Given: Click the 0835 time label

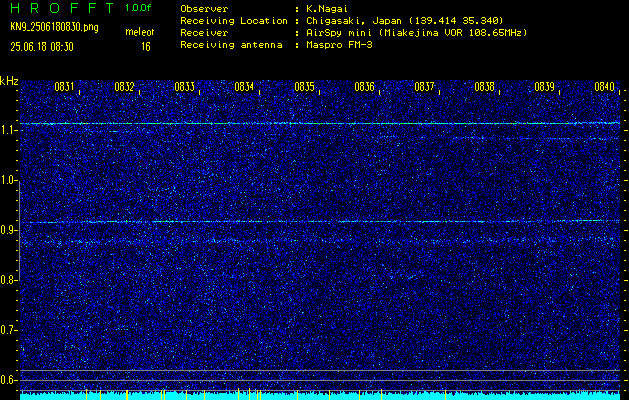Looking at the screenshot, I should click(304, 87).
